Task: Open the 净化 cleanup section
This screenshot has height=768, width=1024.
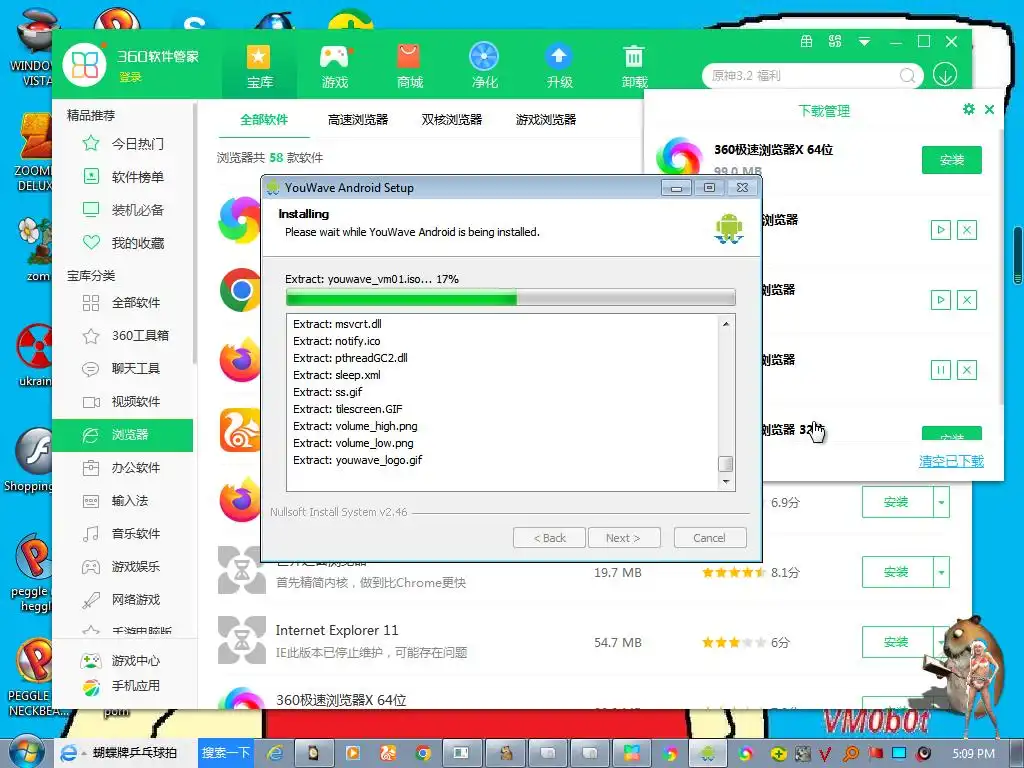Action: [484, 67]
